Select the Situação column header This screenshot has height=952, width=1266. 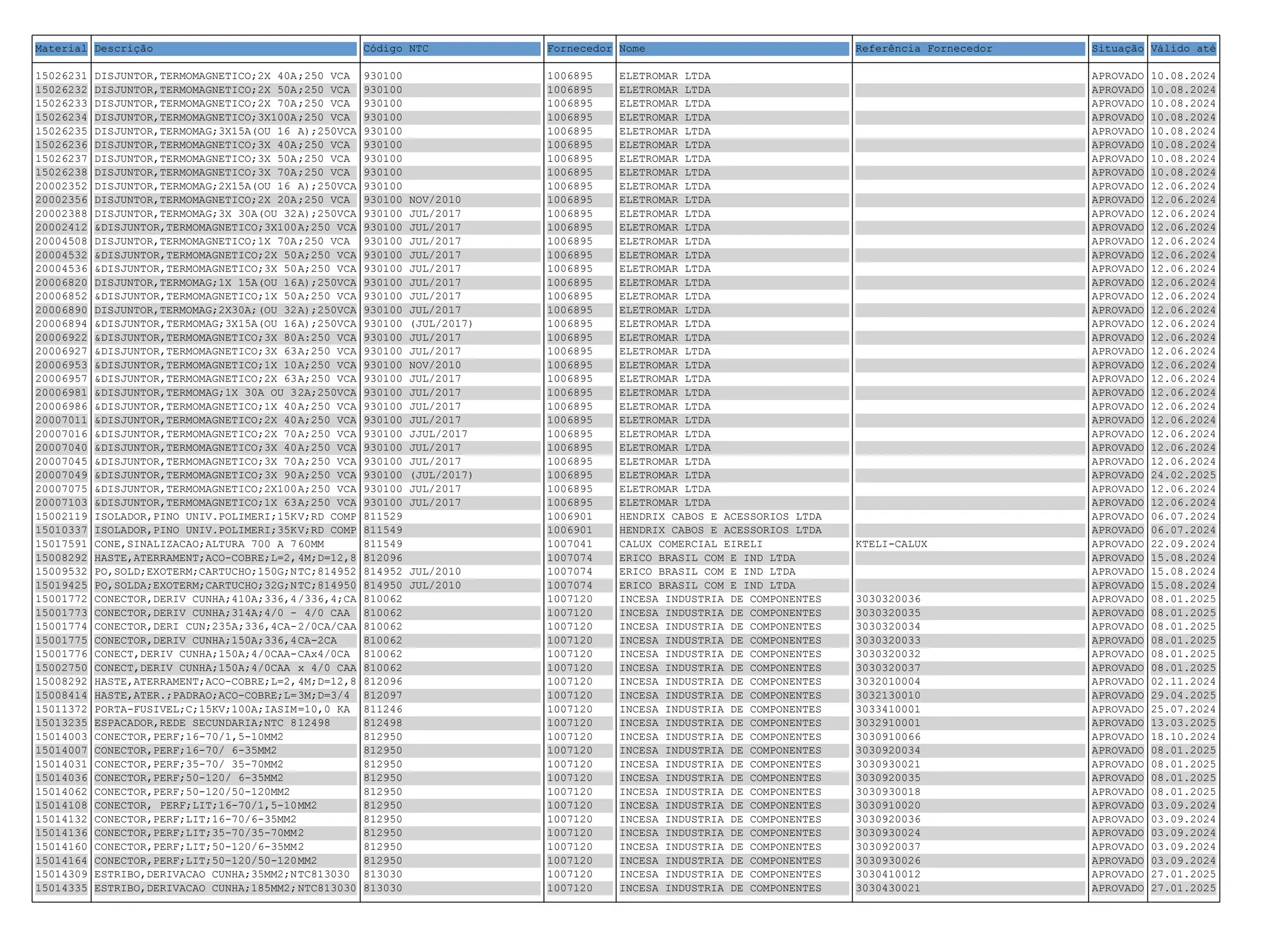pyautogui.click(x=1117, y=49)
